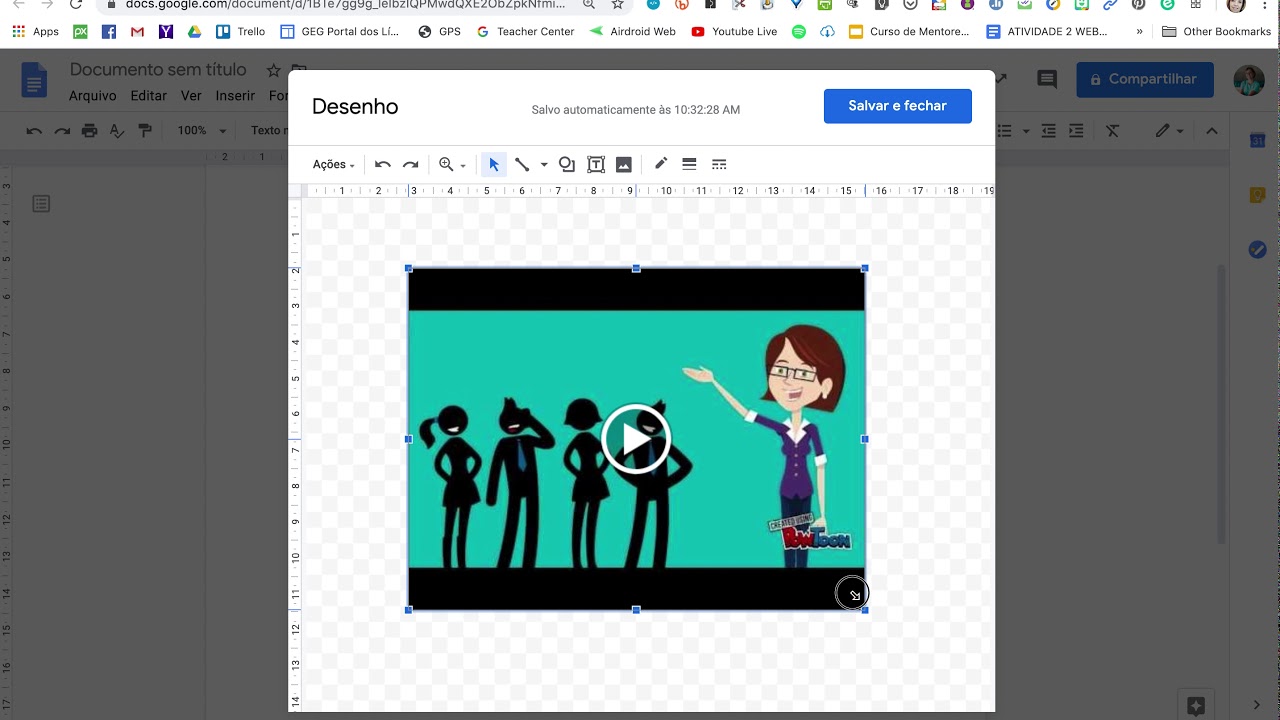
Task: Open the Apps bookmark
Action: click(x=35, y=32)
